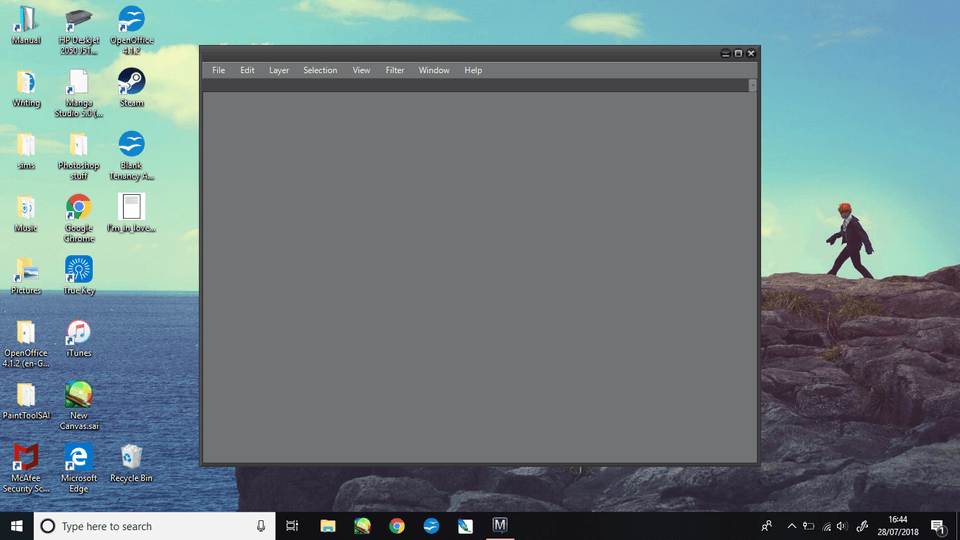Click the small toolbar expander arrow at right edge
The height and width of the screenshot is (540, 960).
coord(752,85)
